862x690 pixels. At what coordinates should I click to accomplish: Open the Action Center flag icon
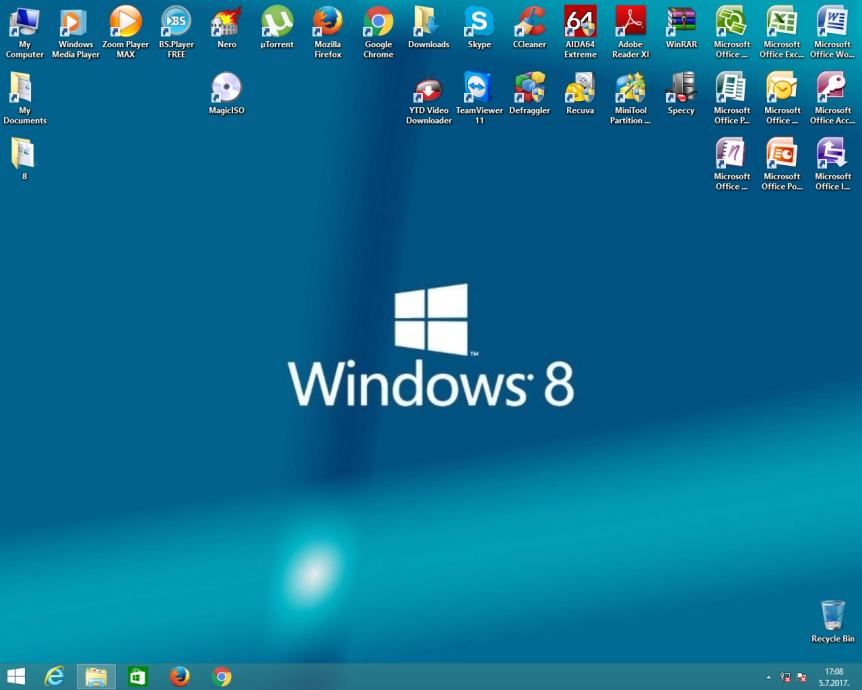pyautogui.click(x=802, y=677)
